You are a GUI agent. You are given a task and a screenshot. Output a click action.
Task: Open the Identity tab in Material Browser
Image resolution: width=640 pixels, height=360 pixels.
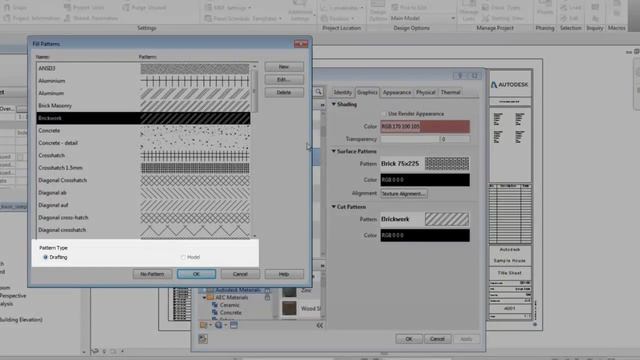coord(342,92)
